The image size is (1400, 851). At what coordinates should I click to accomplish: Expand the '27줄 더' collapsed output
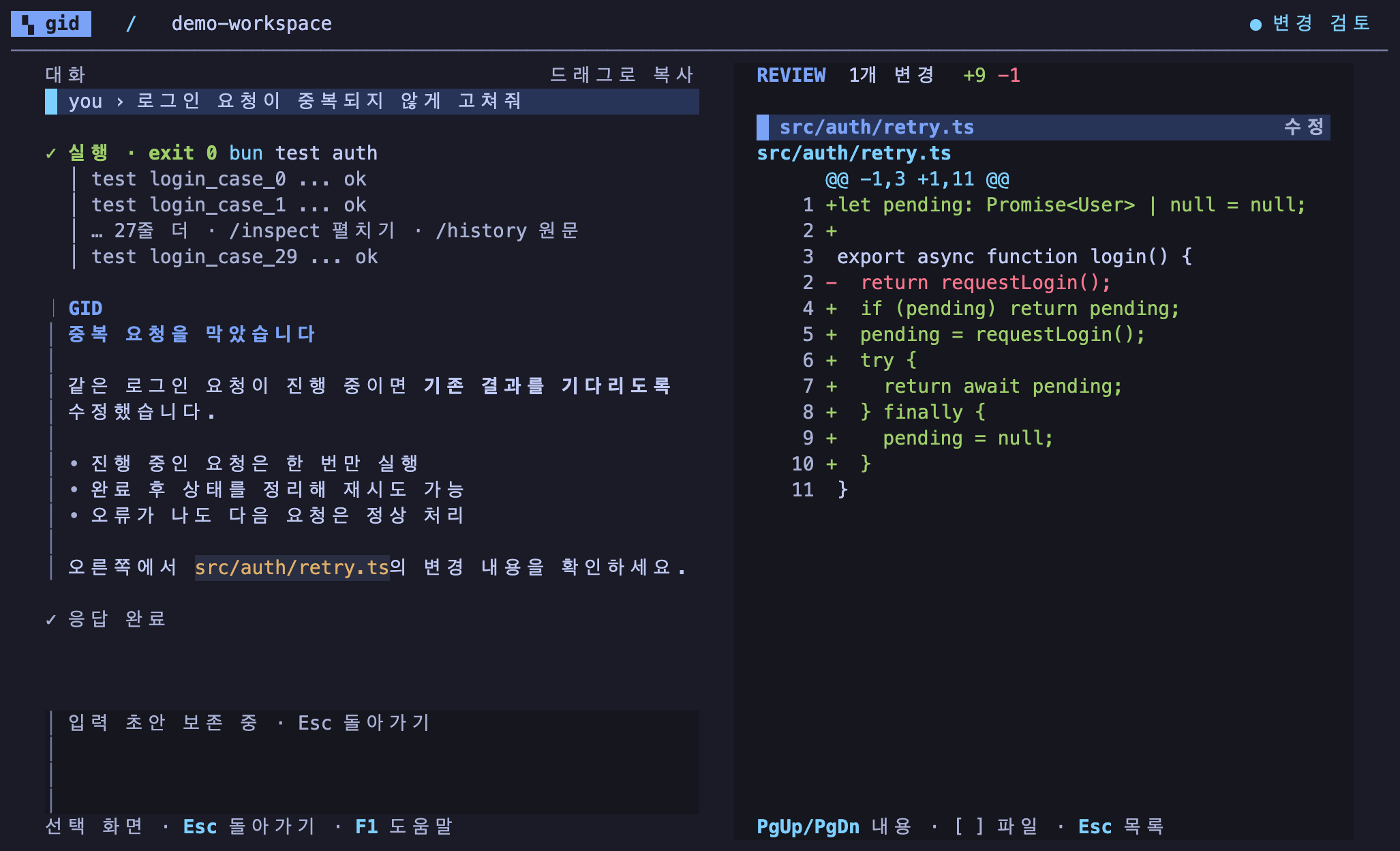[140, 230]
